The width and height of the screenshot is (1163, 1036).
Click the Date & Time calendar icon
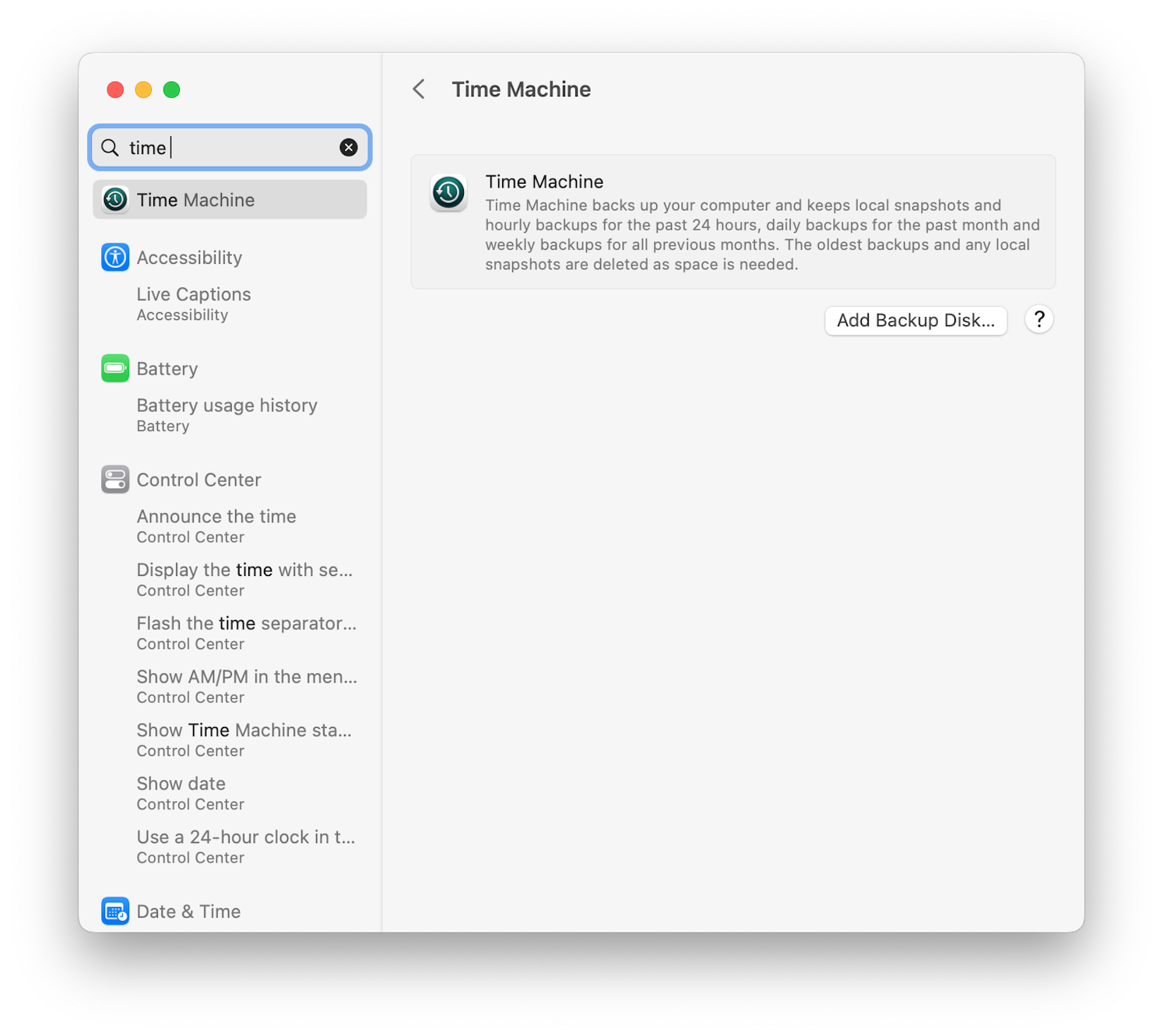click(115, 911)
